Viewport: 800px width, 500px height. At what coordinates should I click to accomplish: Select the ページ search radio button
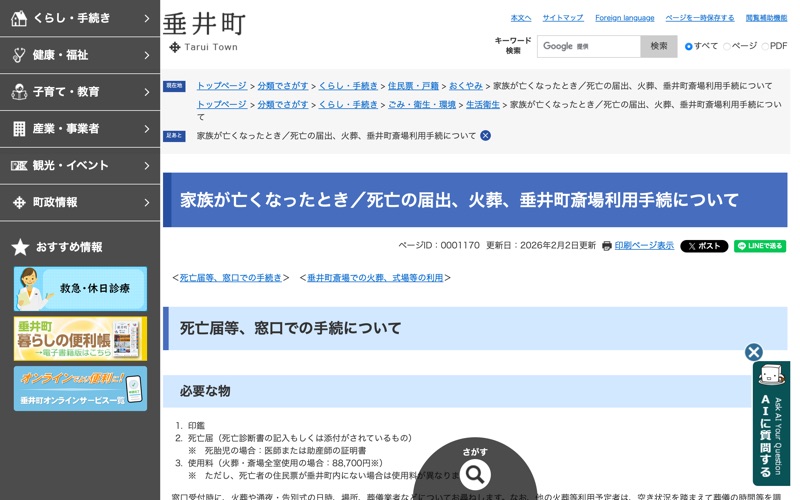727,46
